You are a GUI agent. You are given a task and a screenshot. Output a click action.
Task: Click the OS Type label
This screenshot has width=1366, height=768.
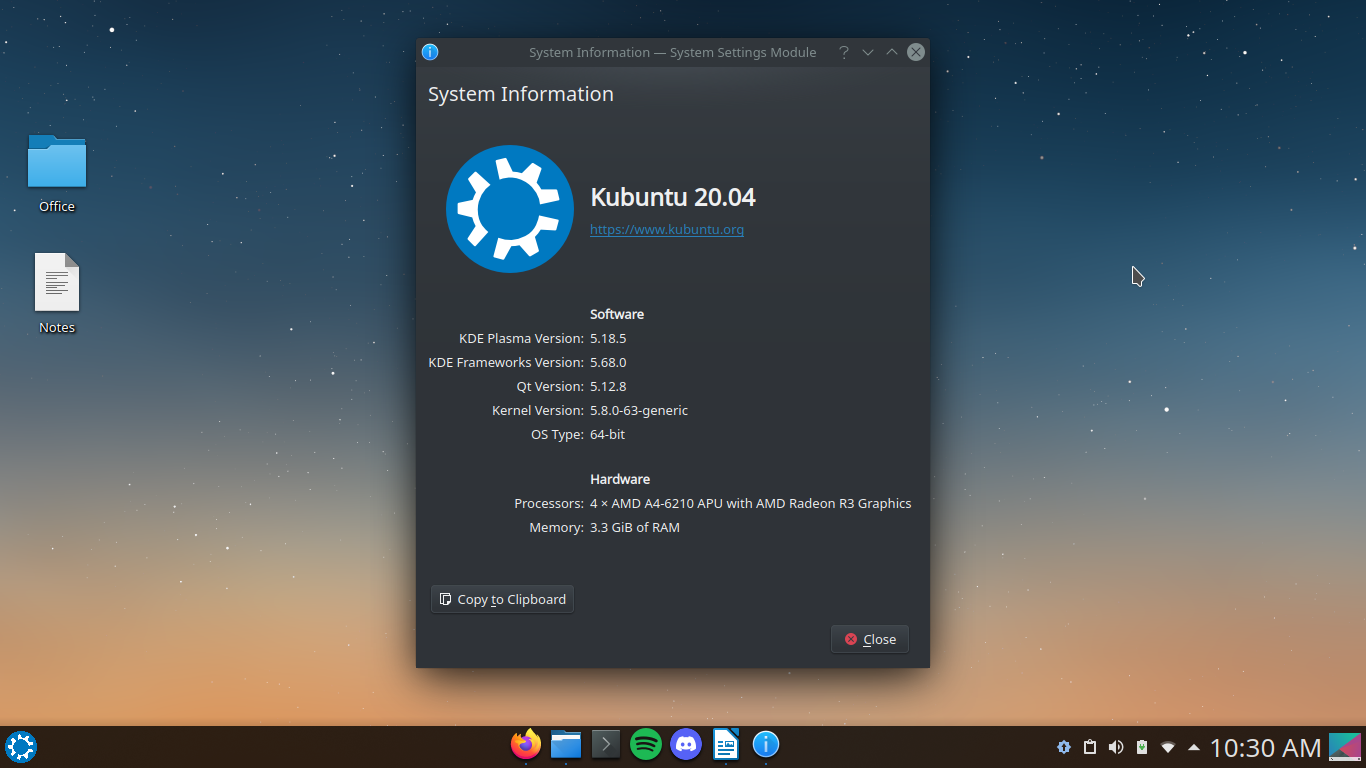pos(558,434)
